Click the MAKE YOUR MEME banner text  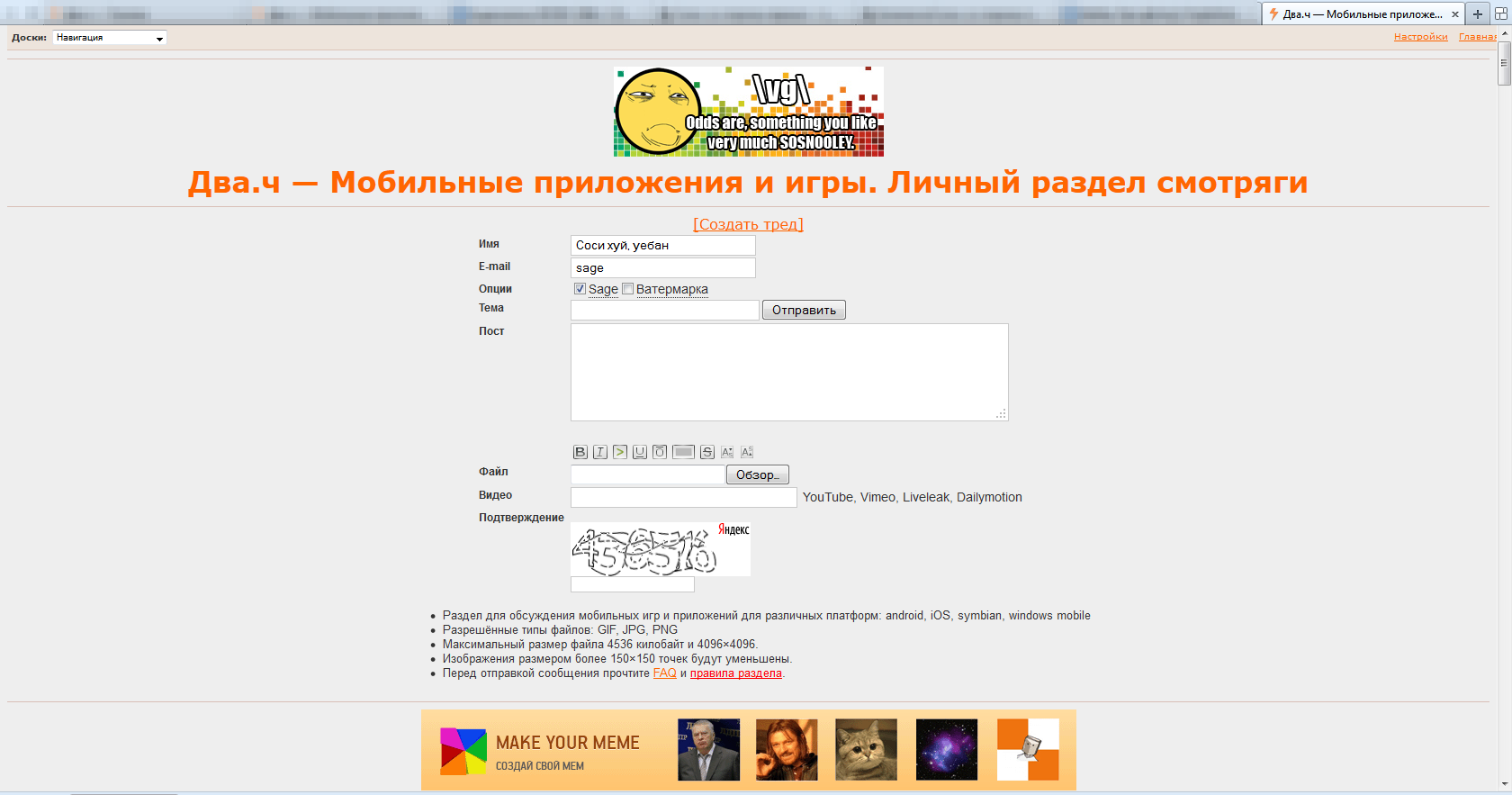tap(568, 743)
